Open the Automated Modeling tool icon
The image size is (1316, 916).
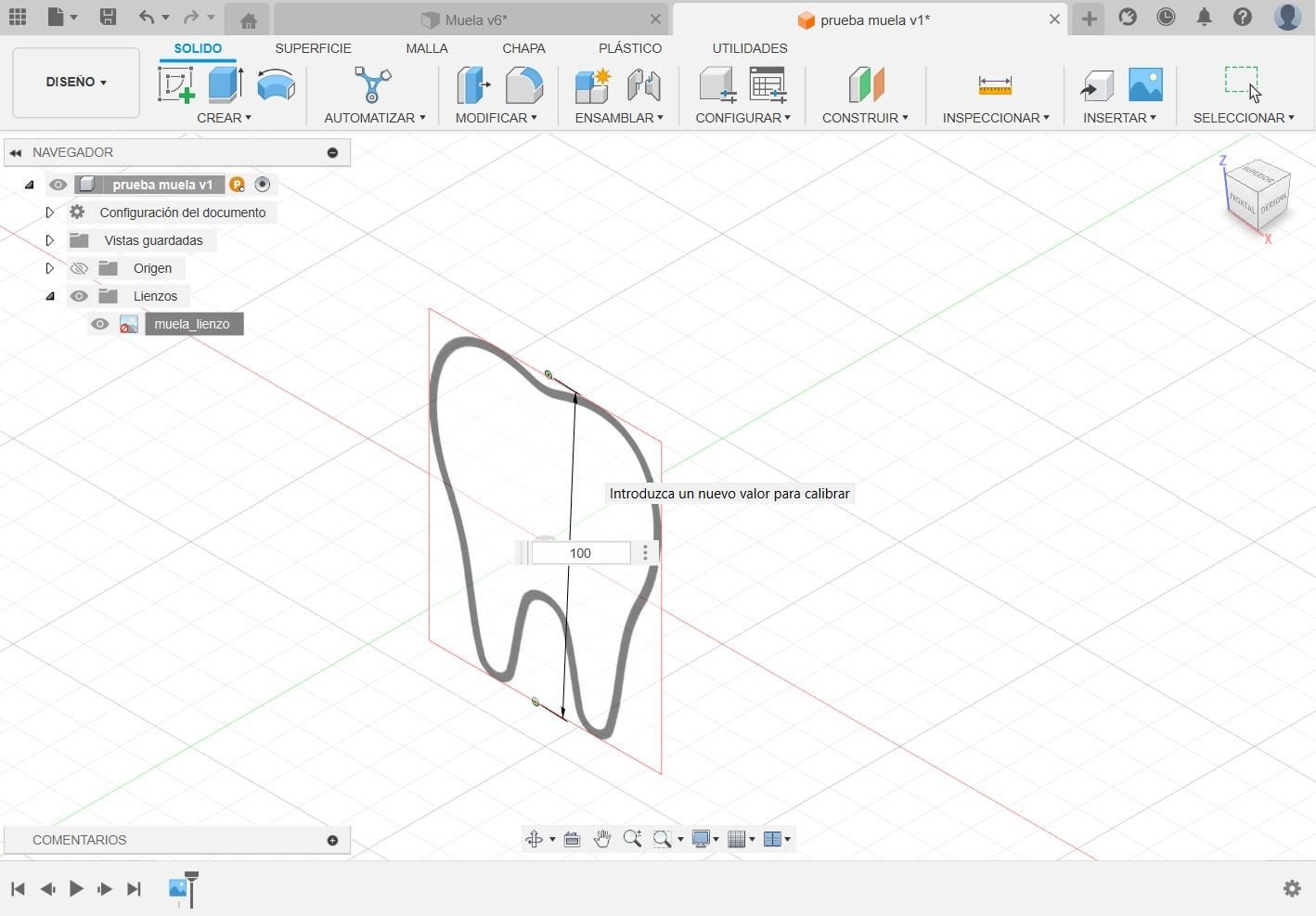click(373, 84)
